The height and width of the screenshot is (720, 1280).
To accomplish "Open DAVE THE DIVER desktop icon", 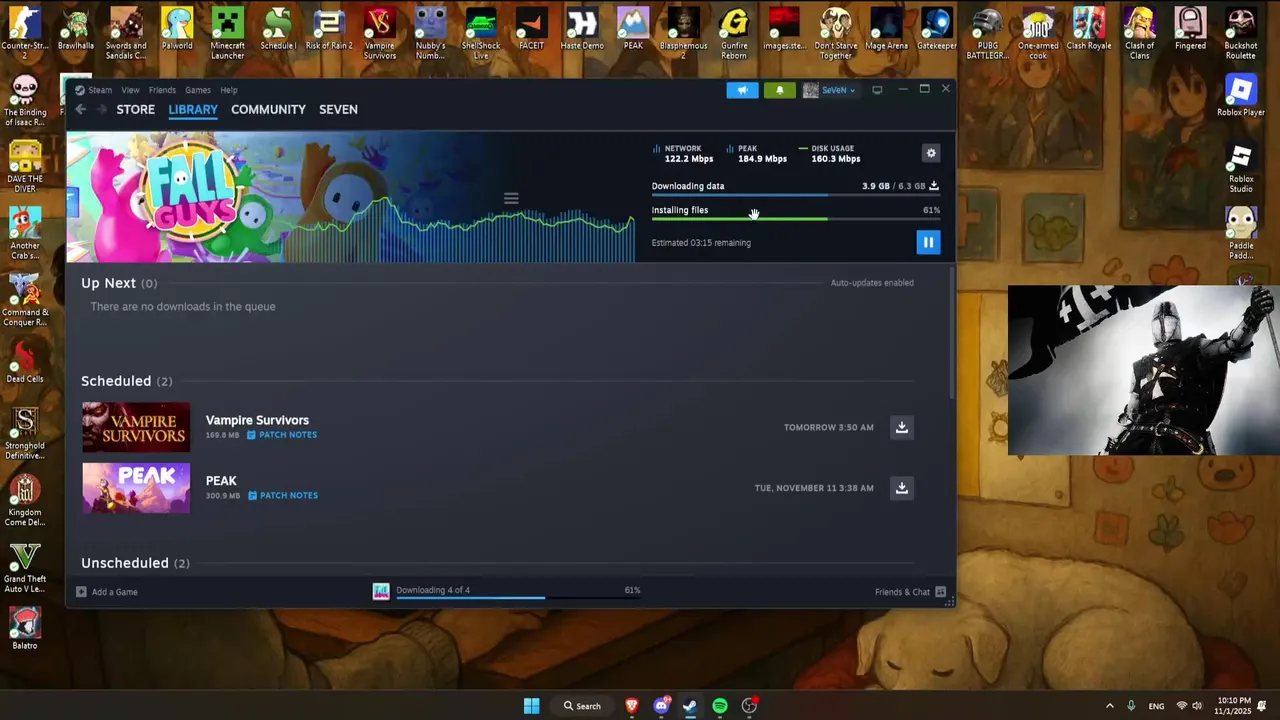I will (x=25, y=166).
